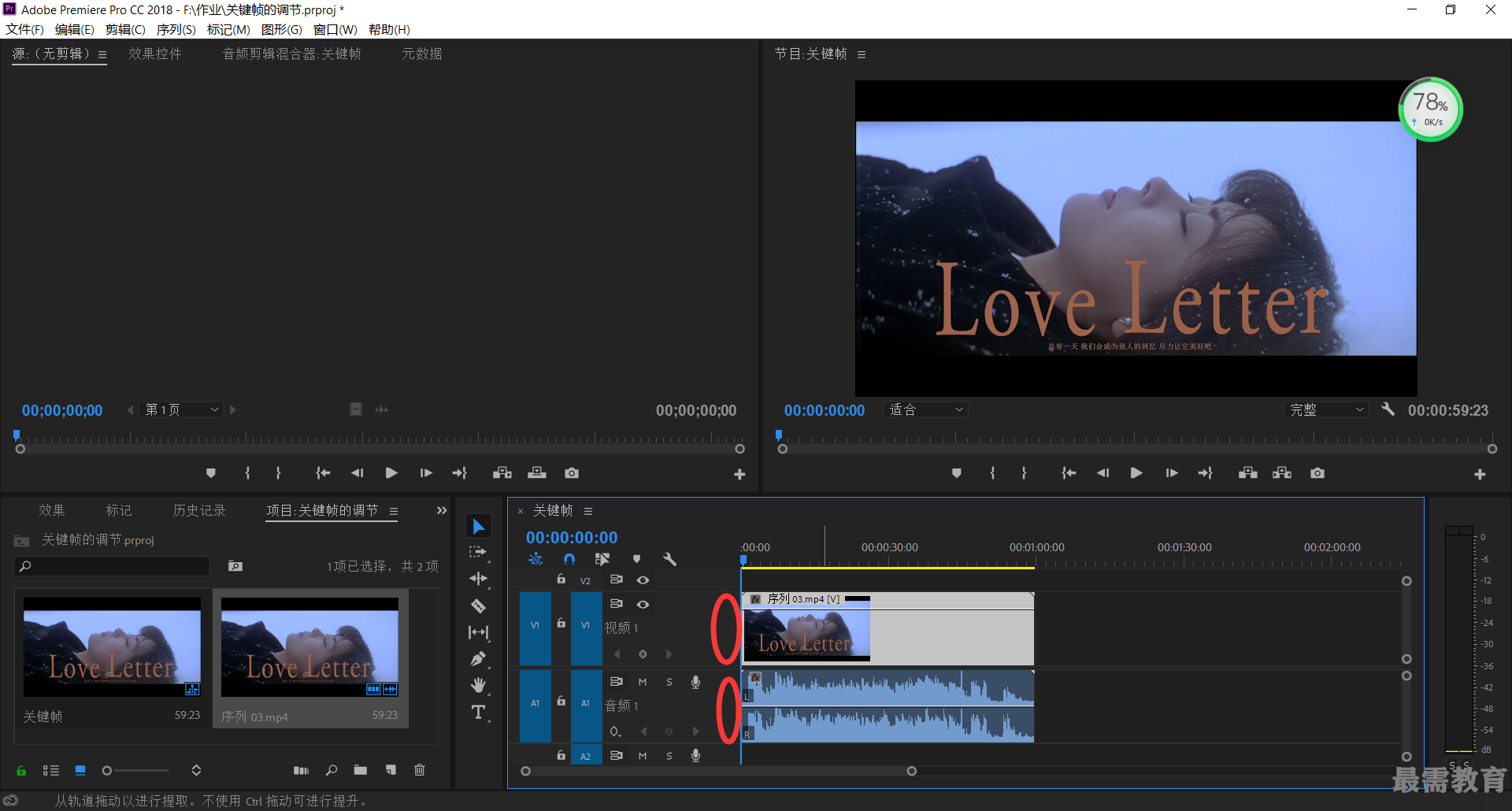Toggle sync lock for V2 track
1512x811 pixels.
617,580
